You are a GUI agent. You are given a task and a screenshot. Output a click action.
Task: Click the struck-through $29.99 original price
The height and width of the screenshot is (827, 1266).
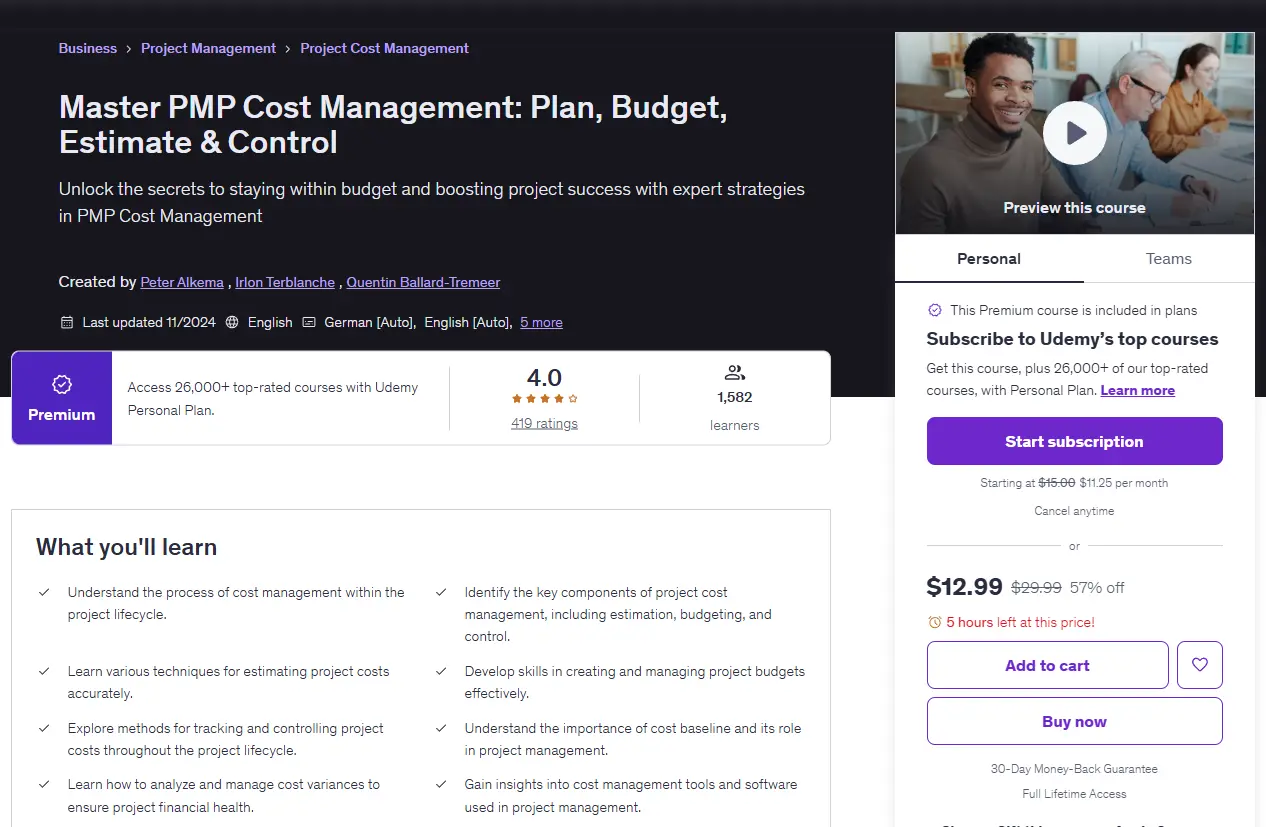(x=1036, y=587)
